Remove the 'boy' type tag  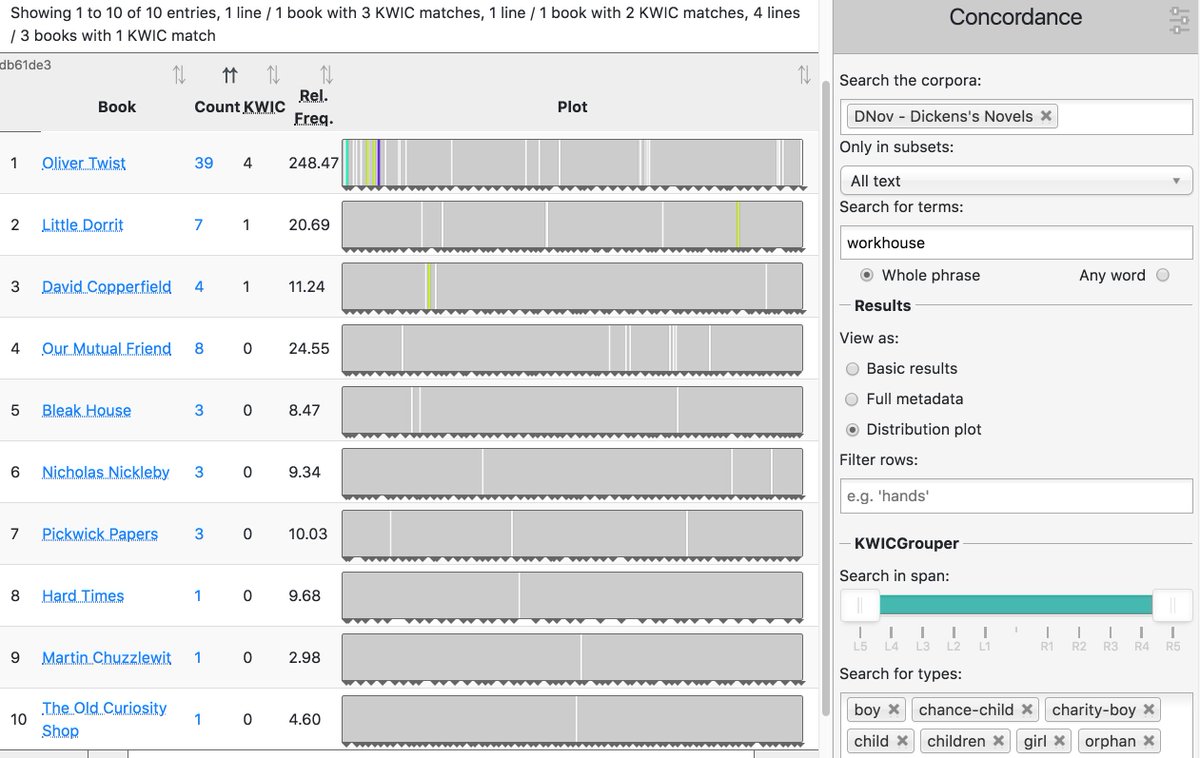coord(894,710)
